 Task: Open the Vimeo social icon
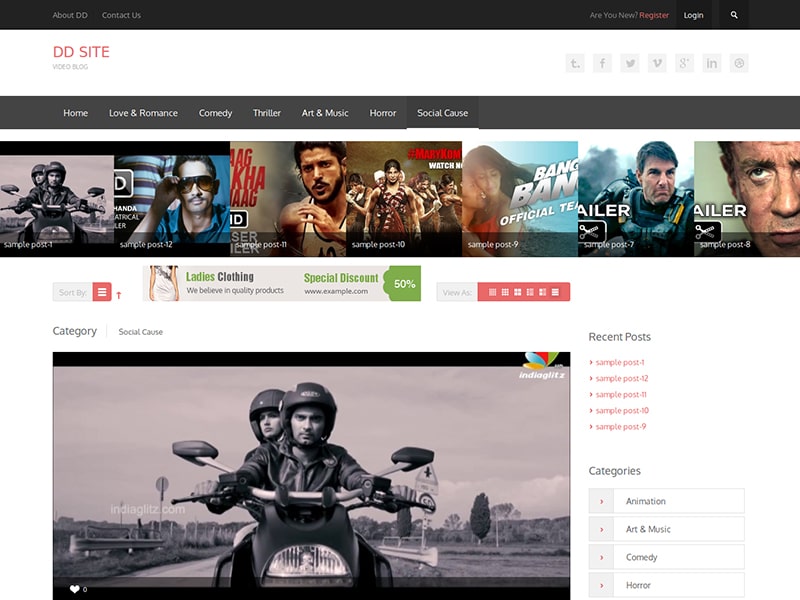(x=657, y=63)
